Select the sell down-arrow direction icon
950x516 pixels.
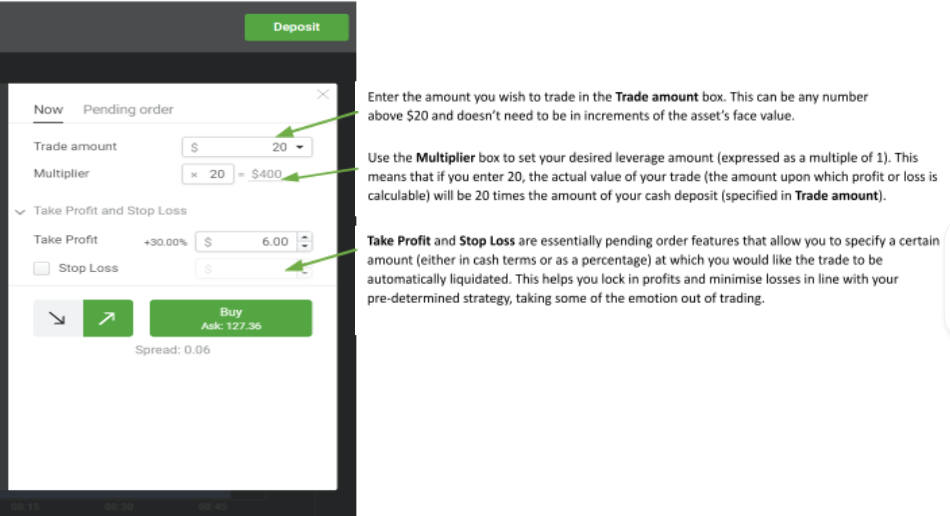pyautogui.click(x=58, y=319)
